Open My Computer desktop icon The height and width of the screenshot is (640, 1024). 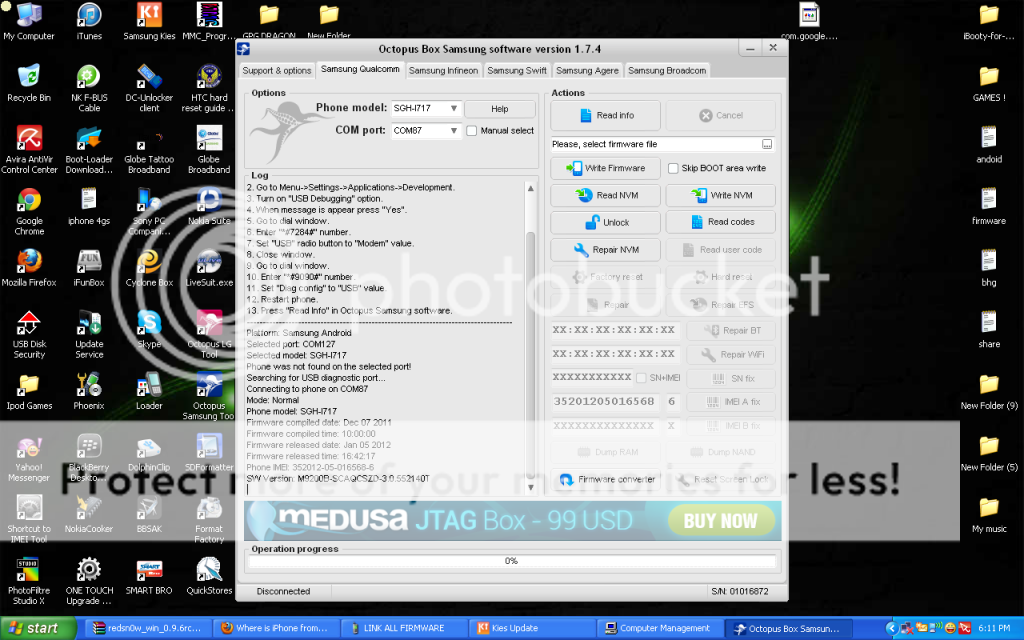(29, 21)
